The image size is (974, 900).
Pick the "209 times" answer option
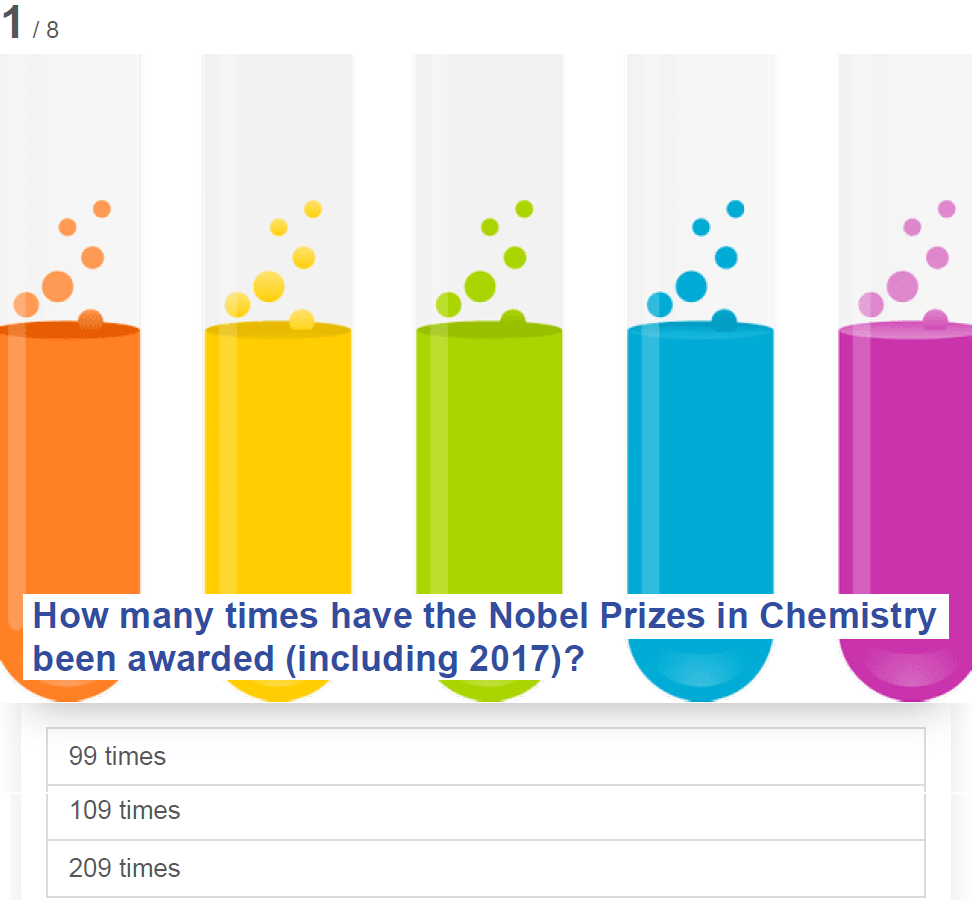pos(486,868)
